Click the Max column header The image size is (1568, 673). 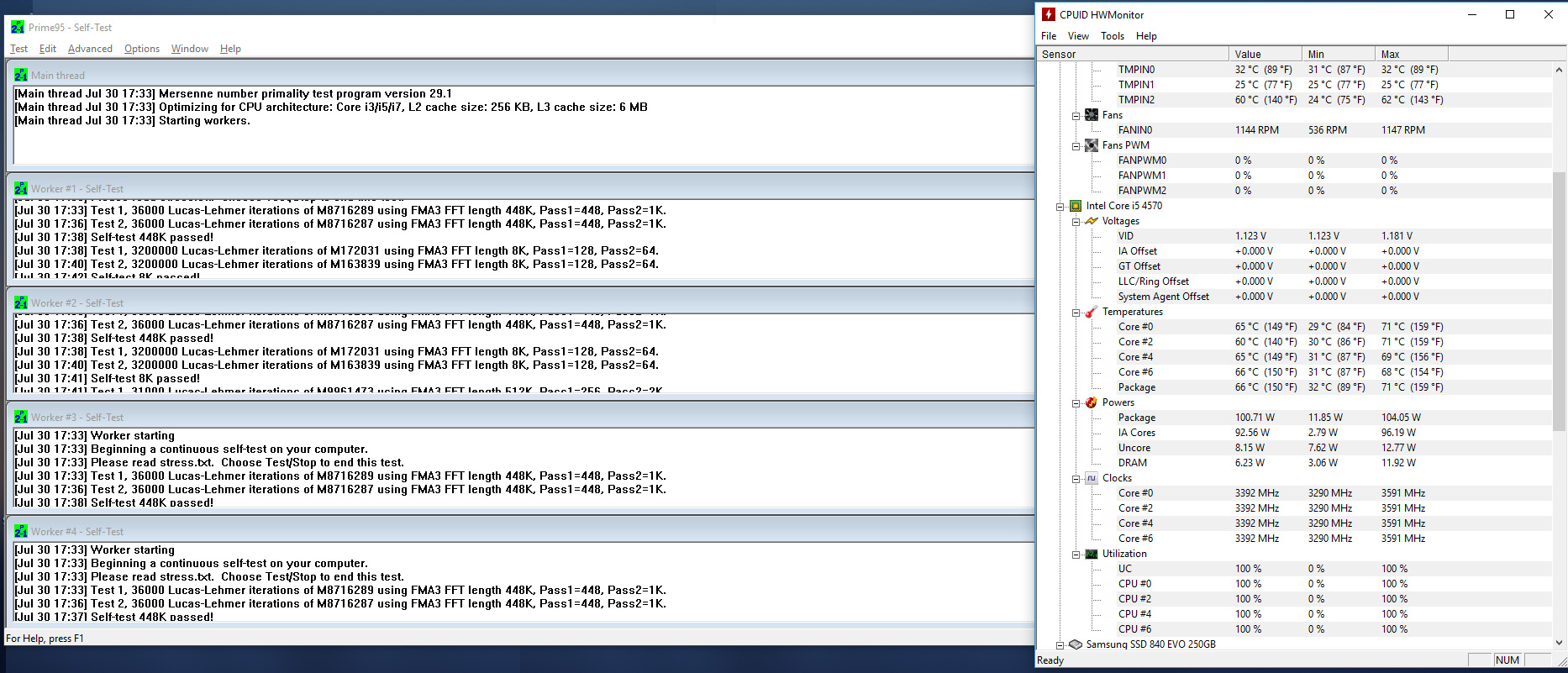(1411, 54)
